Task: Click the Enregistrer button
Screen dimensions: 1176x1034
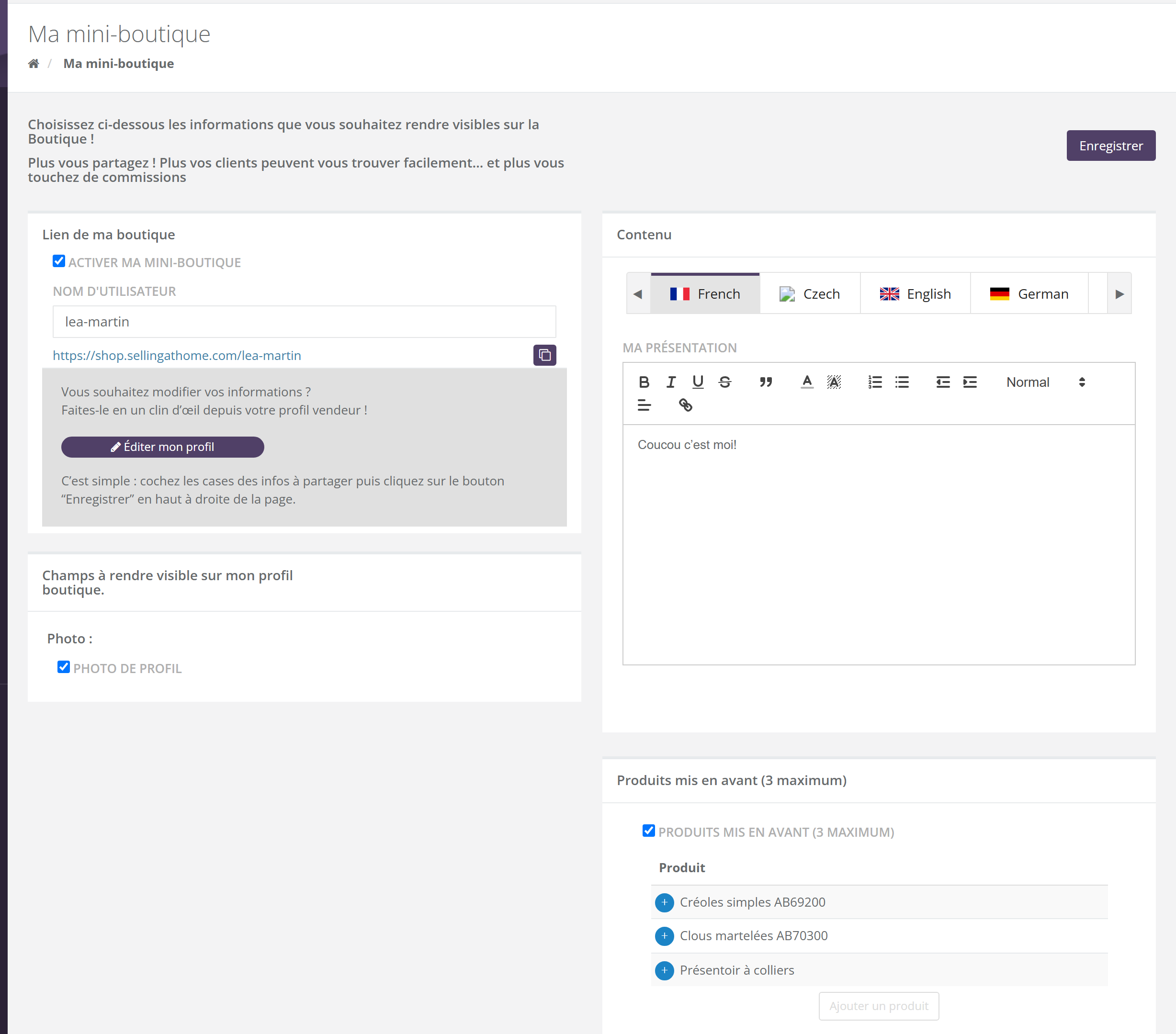Action: coord(1110,146)
